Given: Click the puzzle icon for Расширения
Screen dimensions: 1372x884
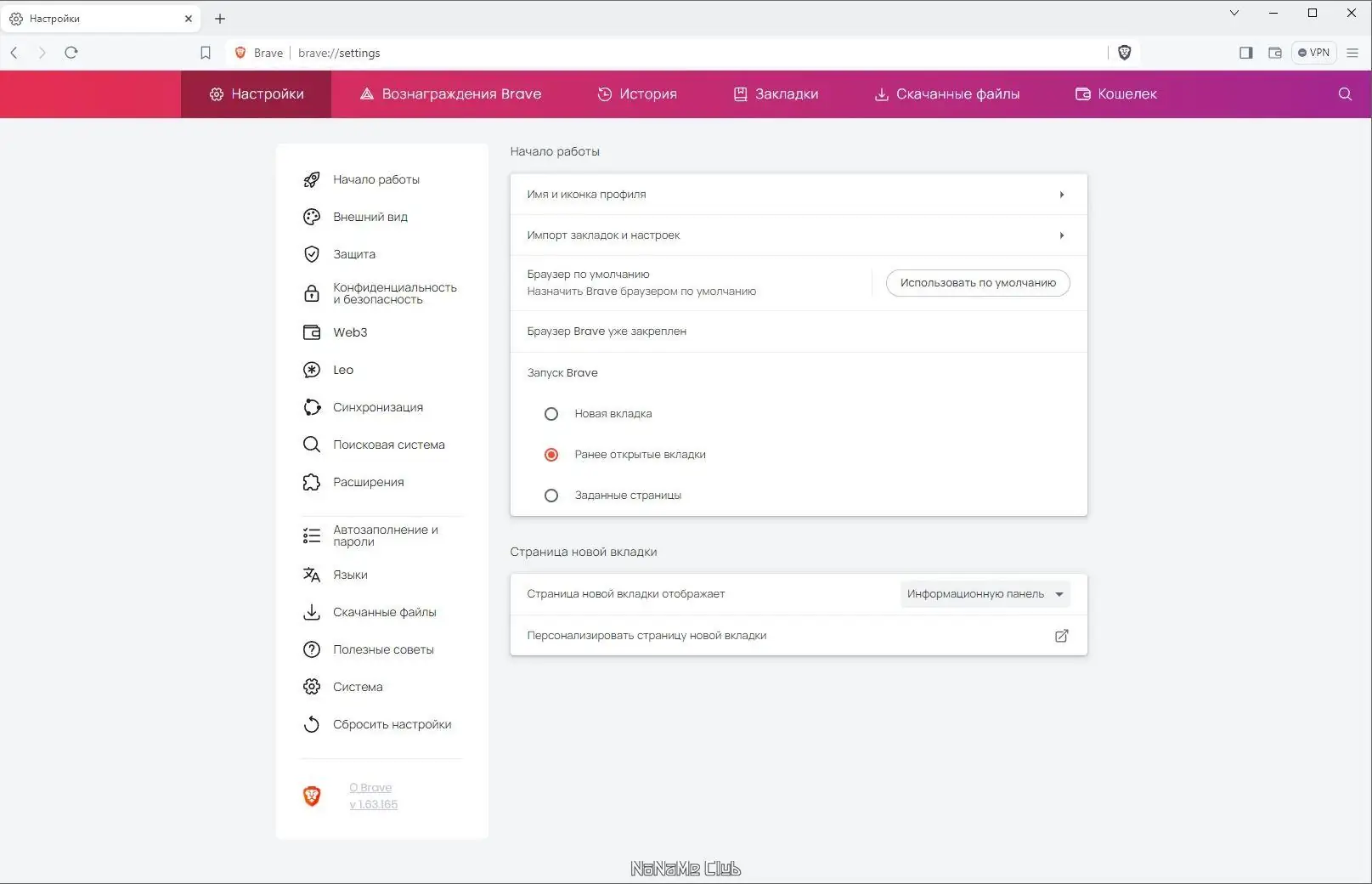Looking at the screenshot, I should point(312,482).
